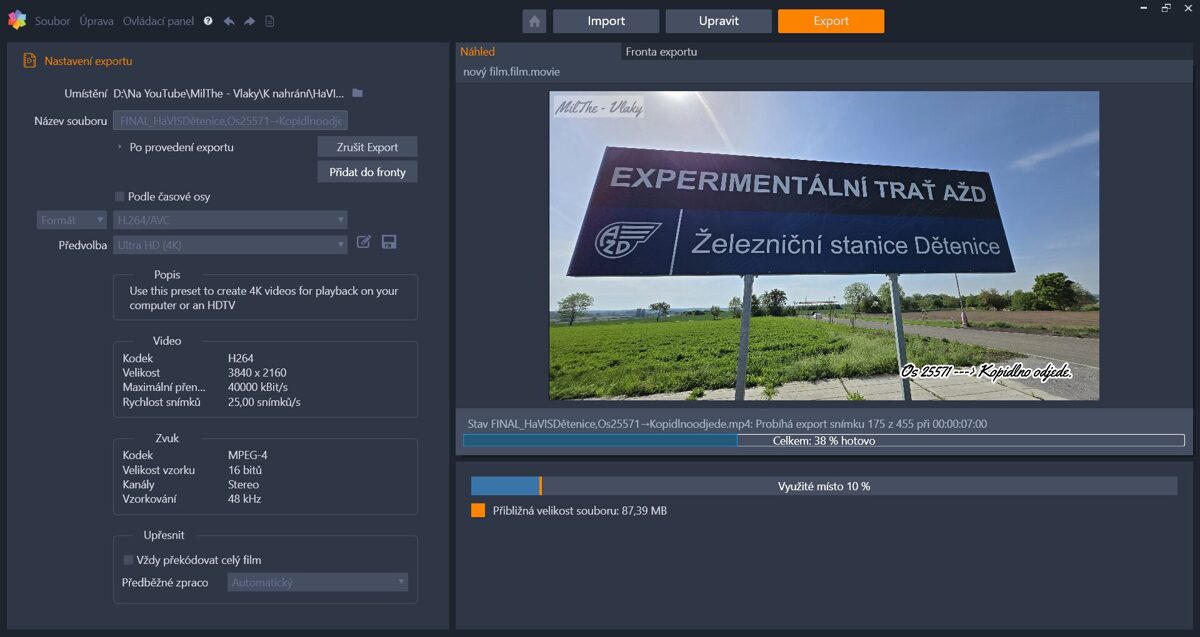This screenshot has width=1200, height=637.
Task: Switch to the Fronta exportu tab
Action: pyautogui.click(x=661, y=51)
